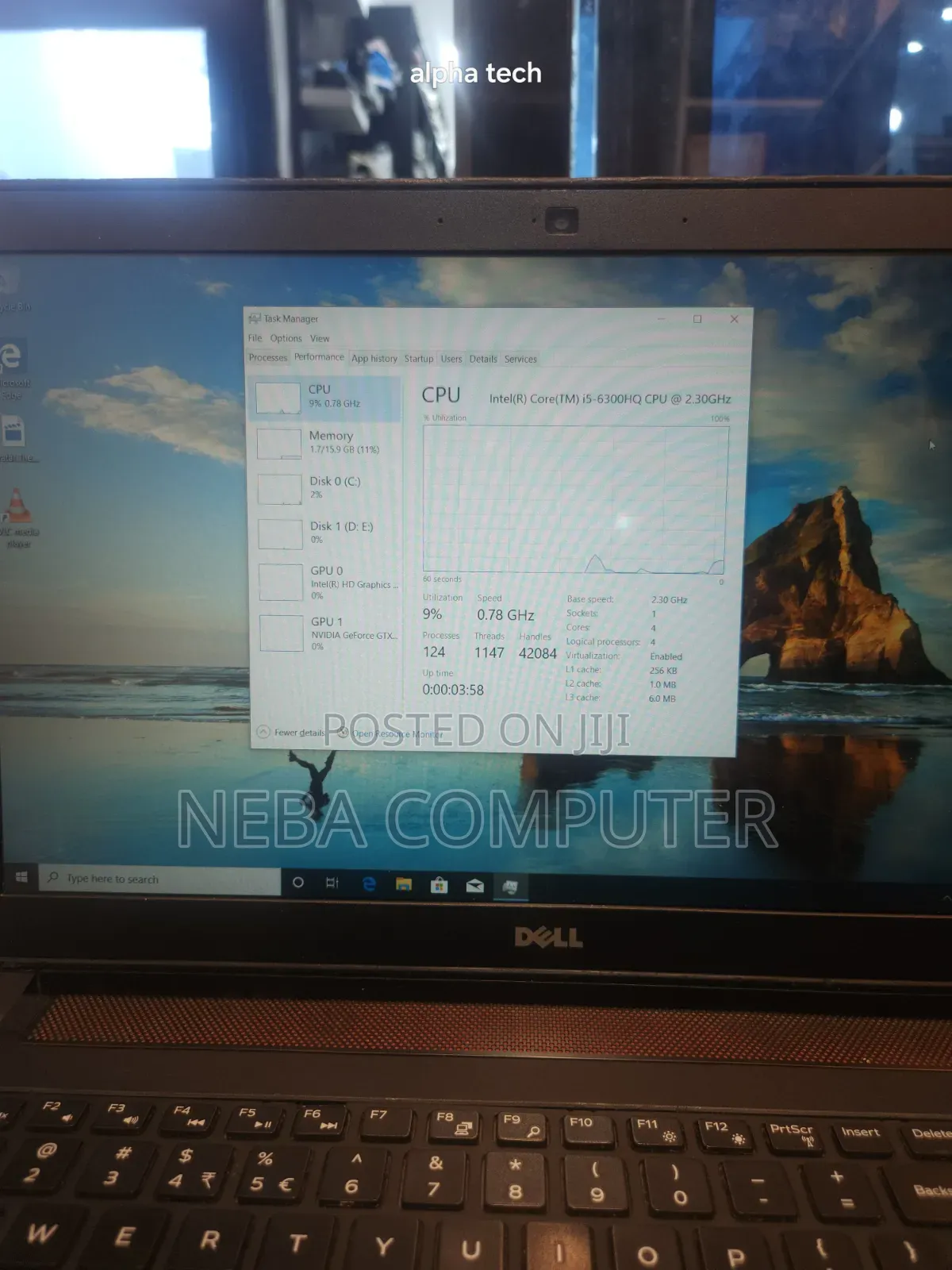Select Disk 0 (C:) performance item
Image resolution: width=952 pixels, height=1270 pixels.
(x=327, y=489)
